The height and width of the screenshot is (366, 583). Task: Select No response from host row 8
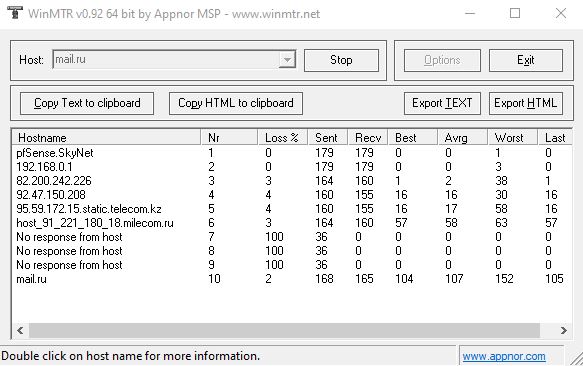pyautogui.click(x=292, y=251)
